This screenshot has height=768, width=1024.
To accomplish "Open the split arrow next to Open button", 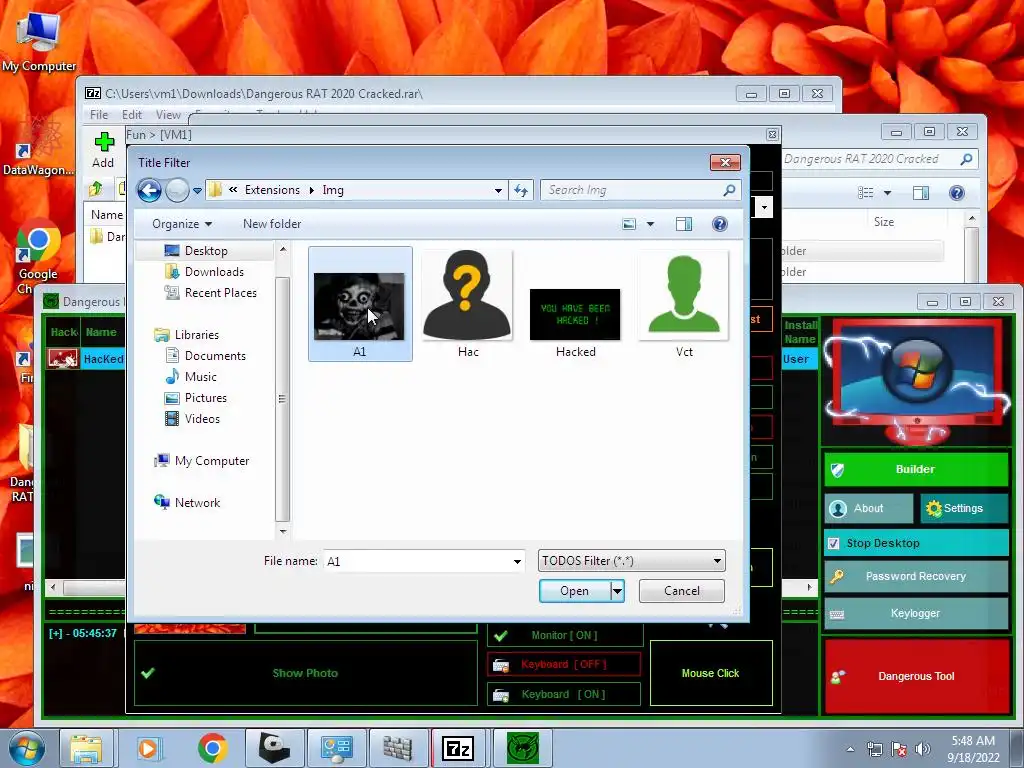I will coord(617,591).
